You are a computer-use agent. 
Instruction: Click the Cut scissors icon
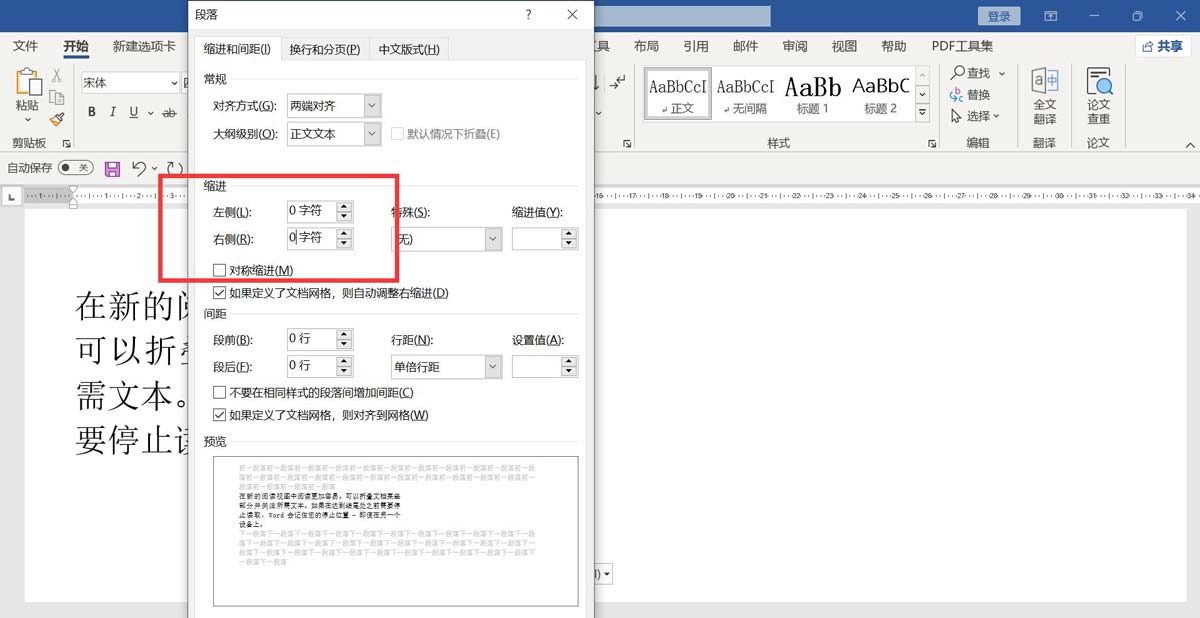pyautogui.click(x=57, y=75)
